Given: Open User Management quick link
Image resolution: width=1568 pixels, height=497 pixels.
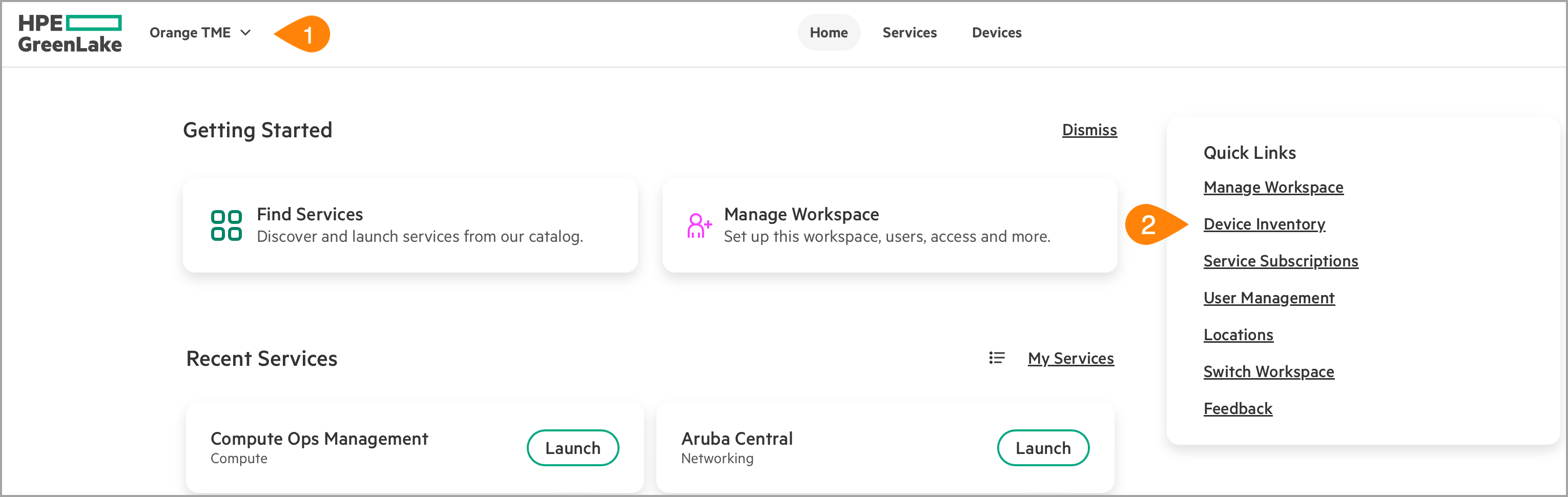Looking at the screenshot, I should pyautogui.click(x=1269, y=298).
